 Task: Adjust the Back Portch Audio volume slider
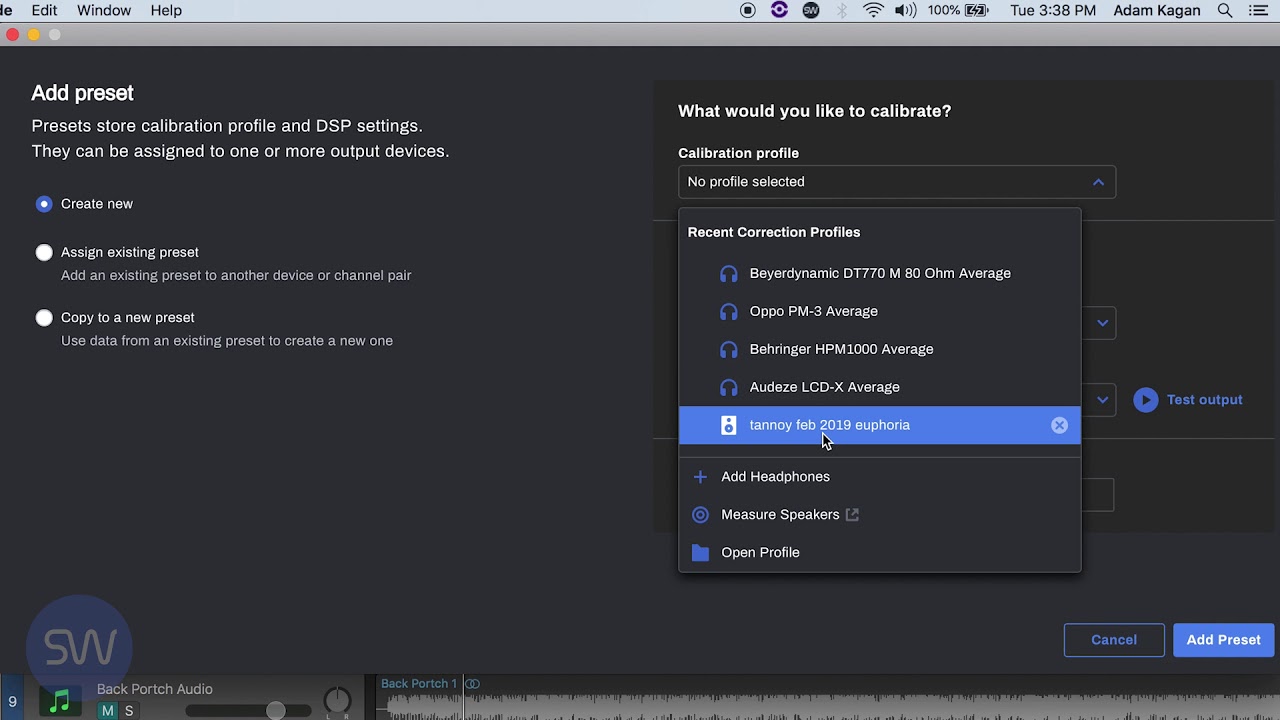coord(275,711)
